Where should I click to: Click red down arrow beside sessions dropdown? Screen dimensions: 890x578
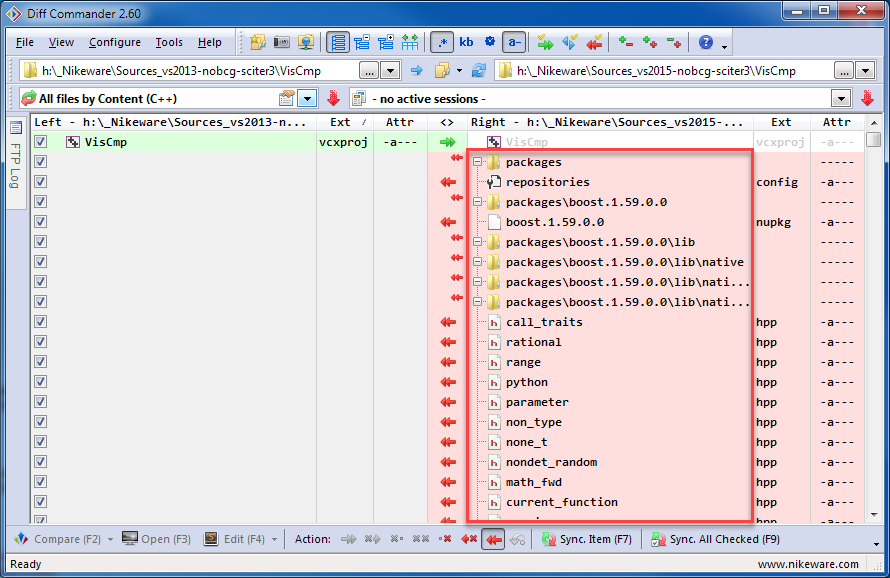[x=867, y=99]
